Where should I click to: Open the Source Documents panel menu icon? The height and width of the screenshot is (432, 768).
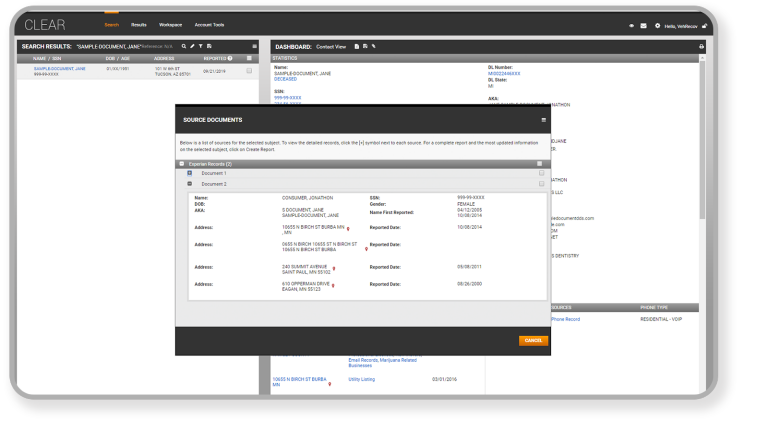(x=544, y=120)
